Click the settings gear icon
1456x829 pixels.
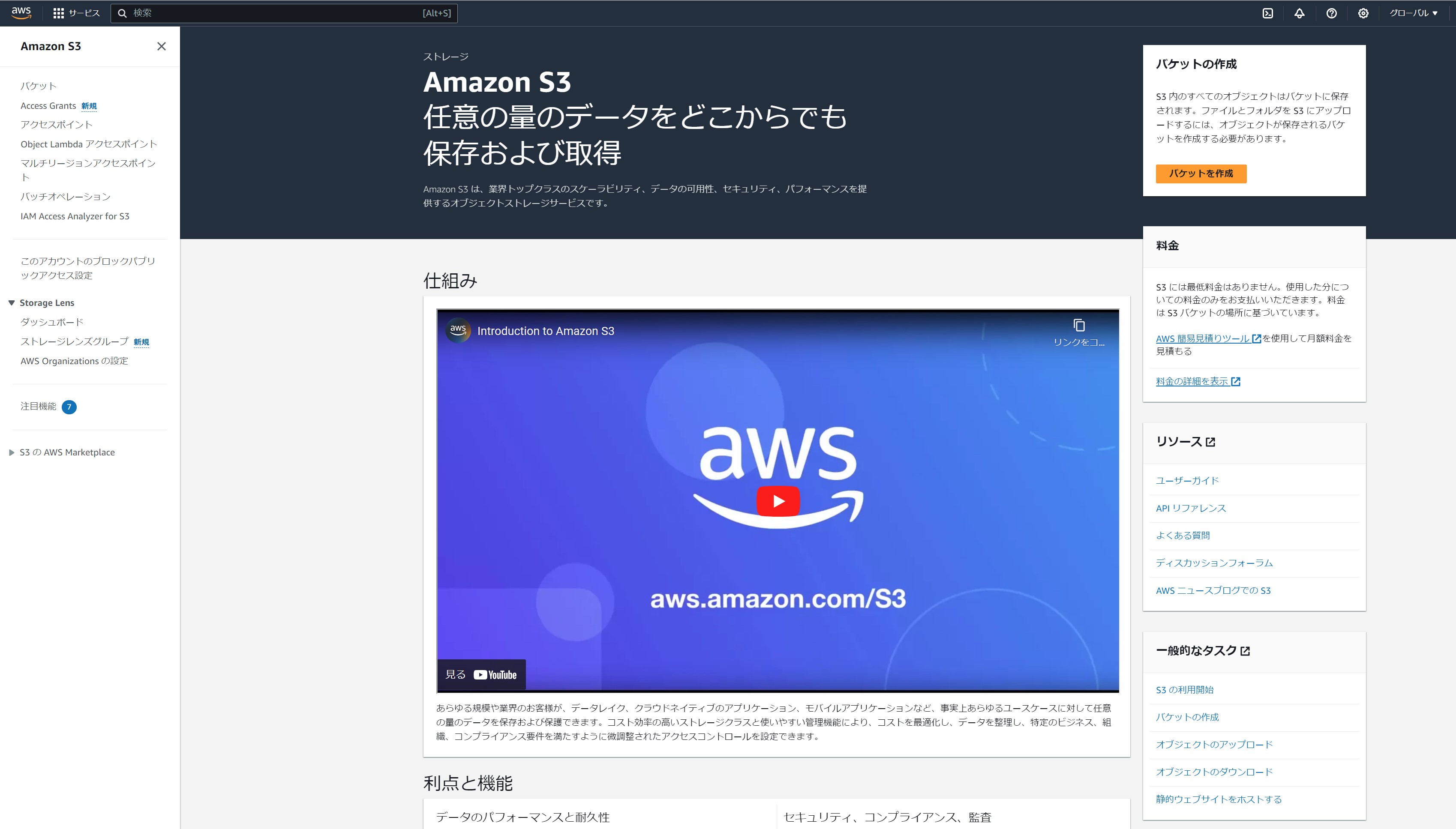coord(1362,13)
